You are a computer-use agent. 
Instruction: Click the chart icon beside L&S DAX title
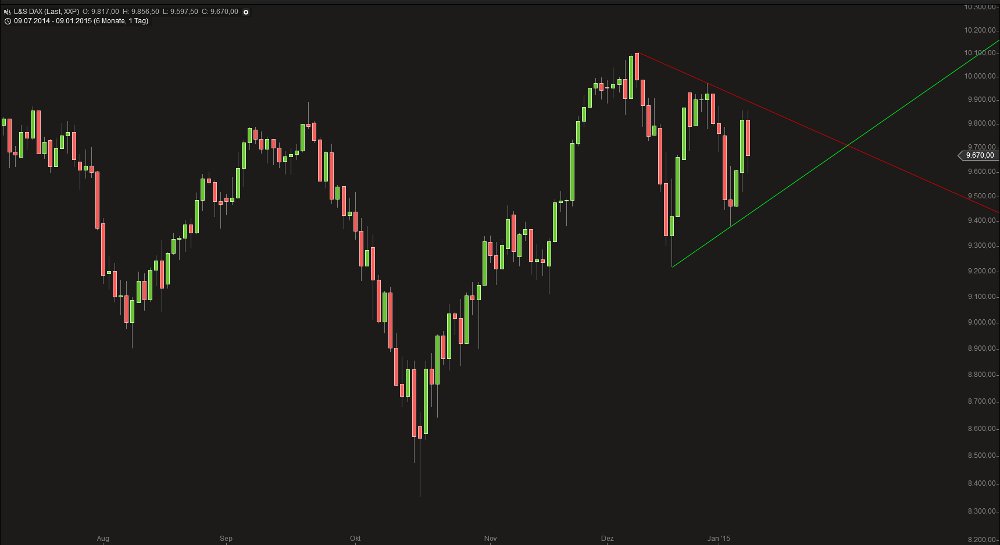pyautogui.click(x=6, y=10)
